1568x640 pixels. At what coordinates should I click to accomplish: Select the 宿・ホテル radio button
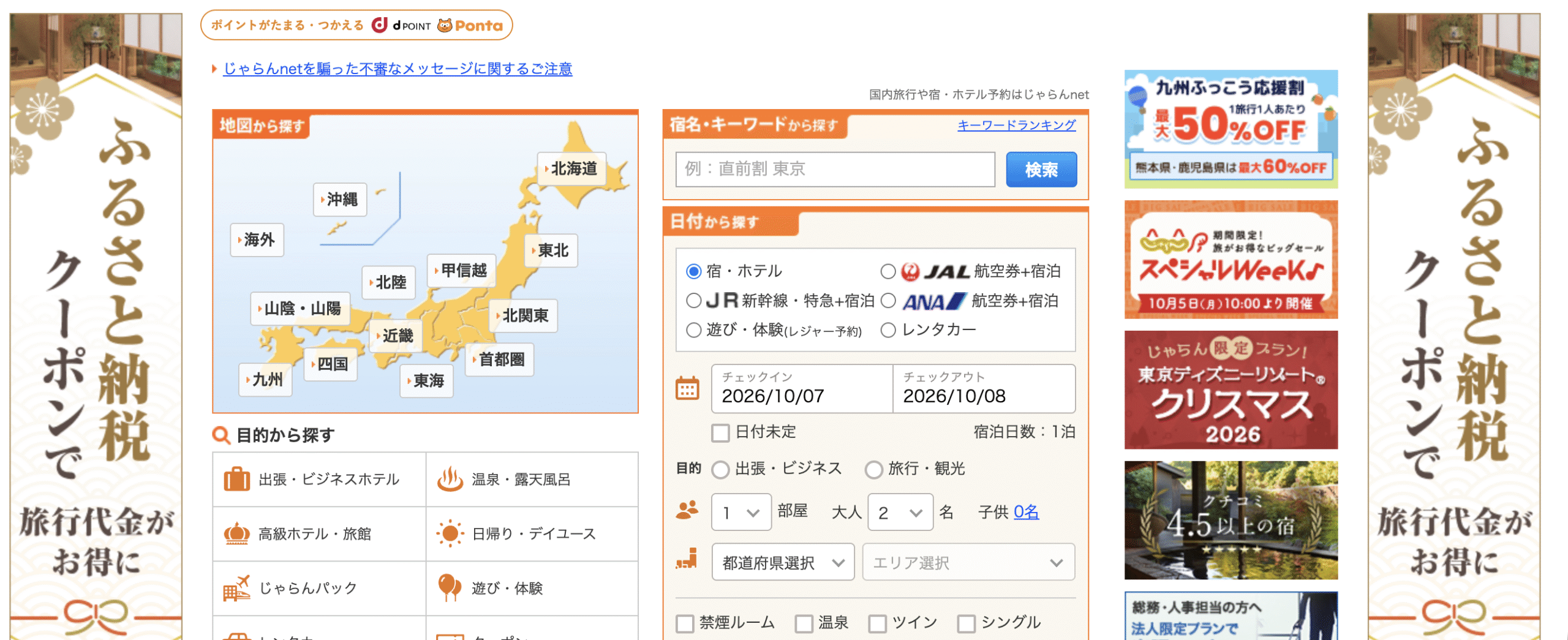coord(693,271)
